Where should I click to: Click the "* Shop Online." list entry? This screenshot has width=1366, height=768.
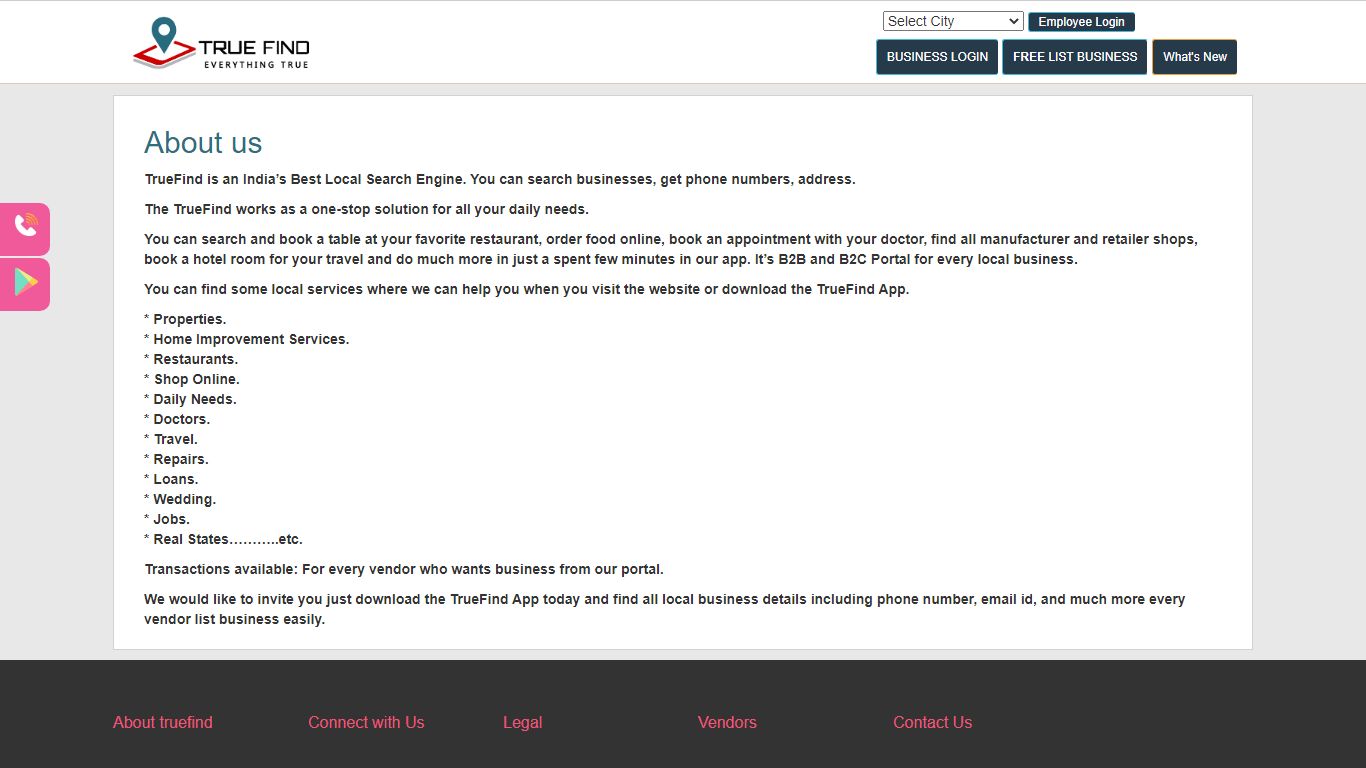[192, 379]
